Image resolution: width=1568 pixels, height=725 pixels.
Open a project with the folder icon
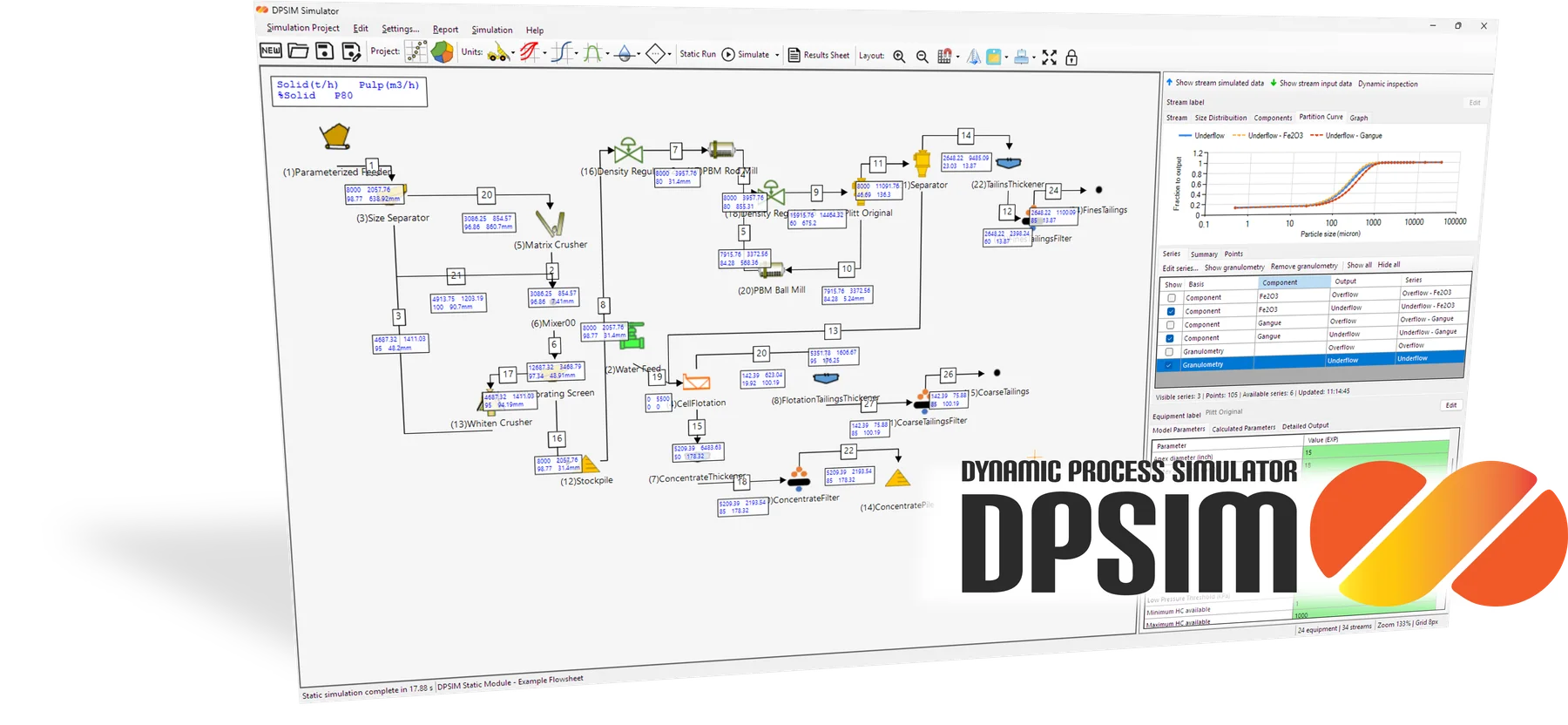(298, 51)
